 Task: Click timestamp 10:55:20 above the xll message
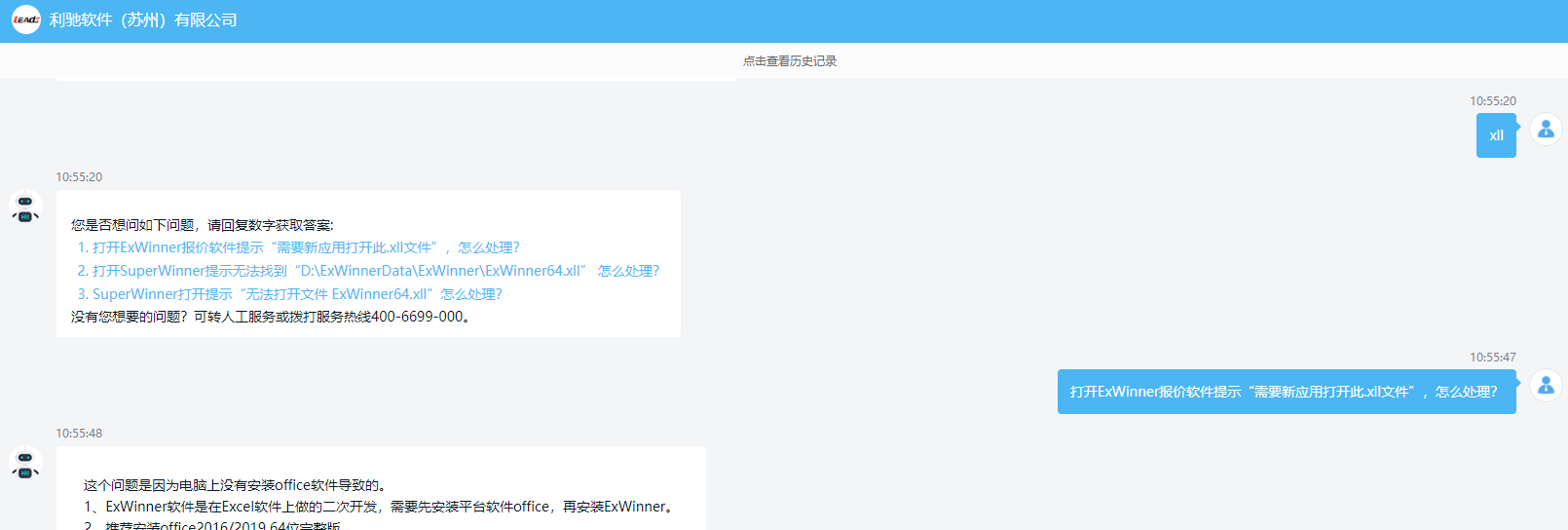coord(1493,101)
